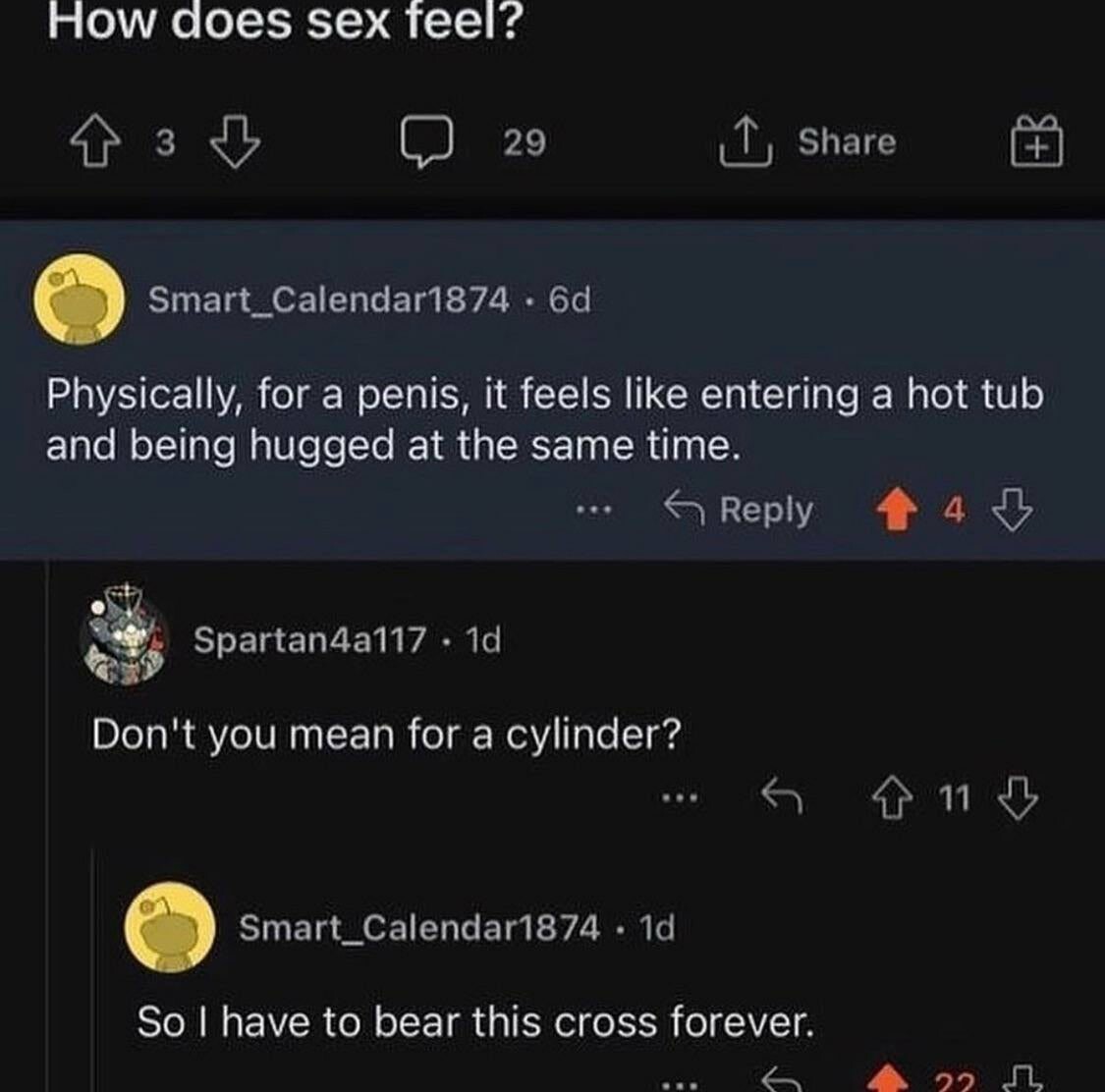Give an award to the post
The height and width of the screenshot is (1092, 1105).
click(x=1037, y=142)
